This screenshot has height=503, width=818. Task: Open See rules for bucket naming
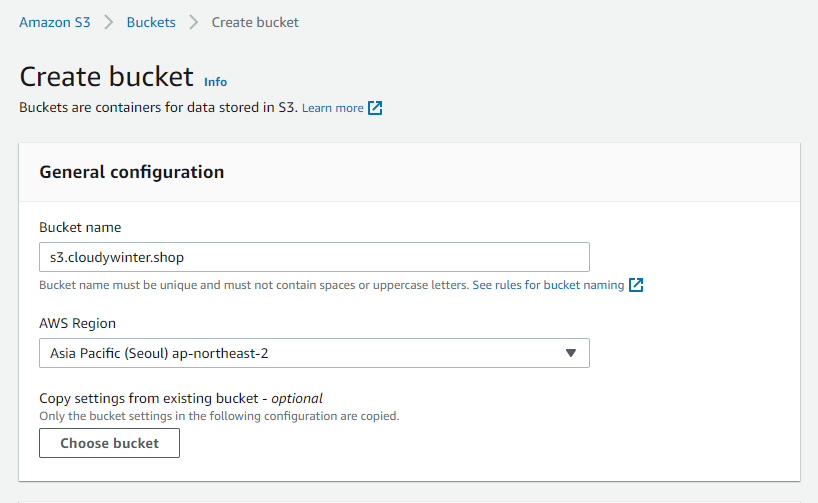pos(548,285)
